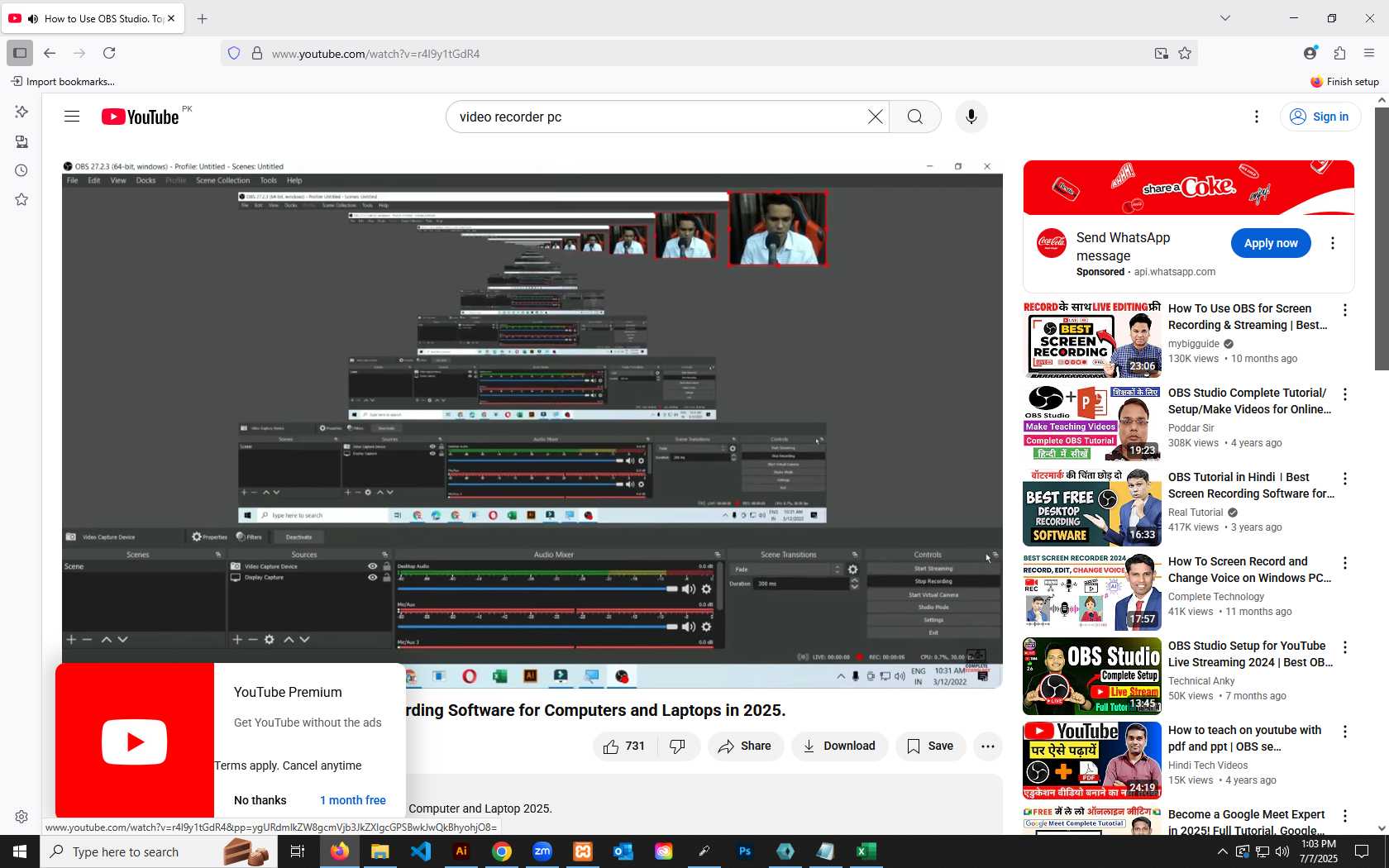Open options for Coke ad
This screenshot has width=1389, height=868.
(x=1332, y=243)
